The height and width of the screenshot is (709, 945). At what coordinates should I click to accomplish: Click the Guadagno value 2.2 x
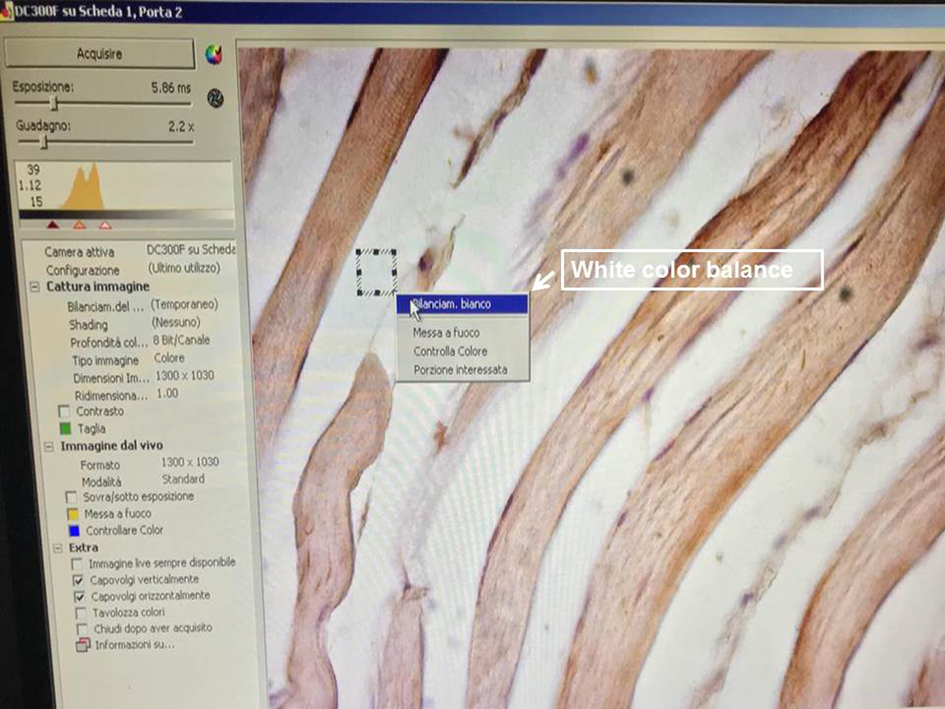point(181,127)
